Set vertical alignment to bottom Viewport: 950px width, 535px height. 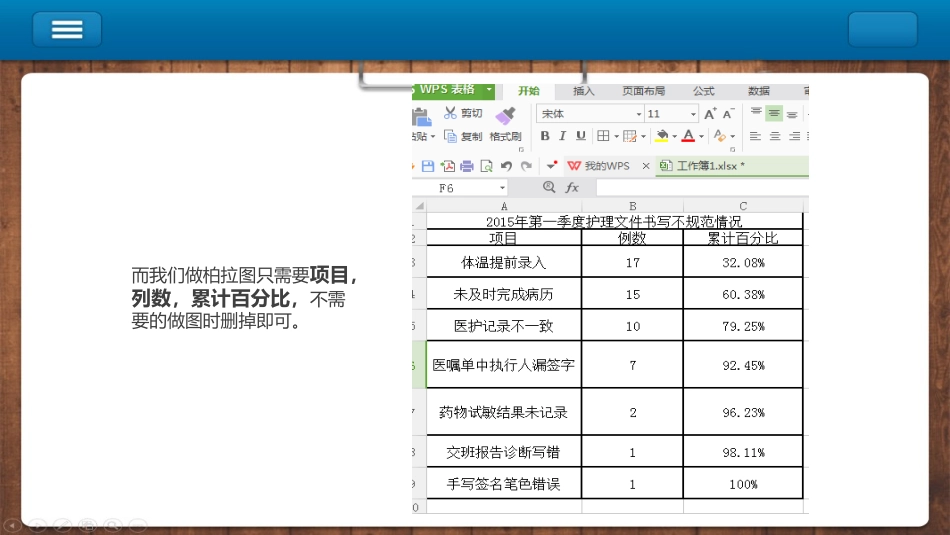792,113
